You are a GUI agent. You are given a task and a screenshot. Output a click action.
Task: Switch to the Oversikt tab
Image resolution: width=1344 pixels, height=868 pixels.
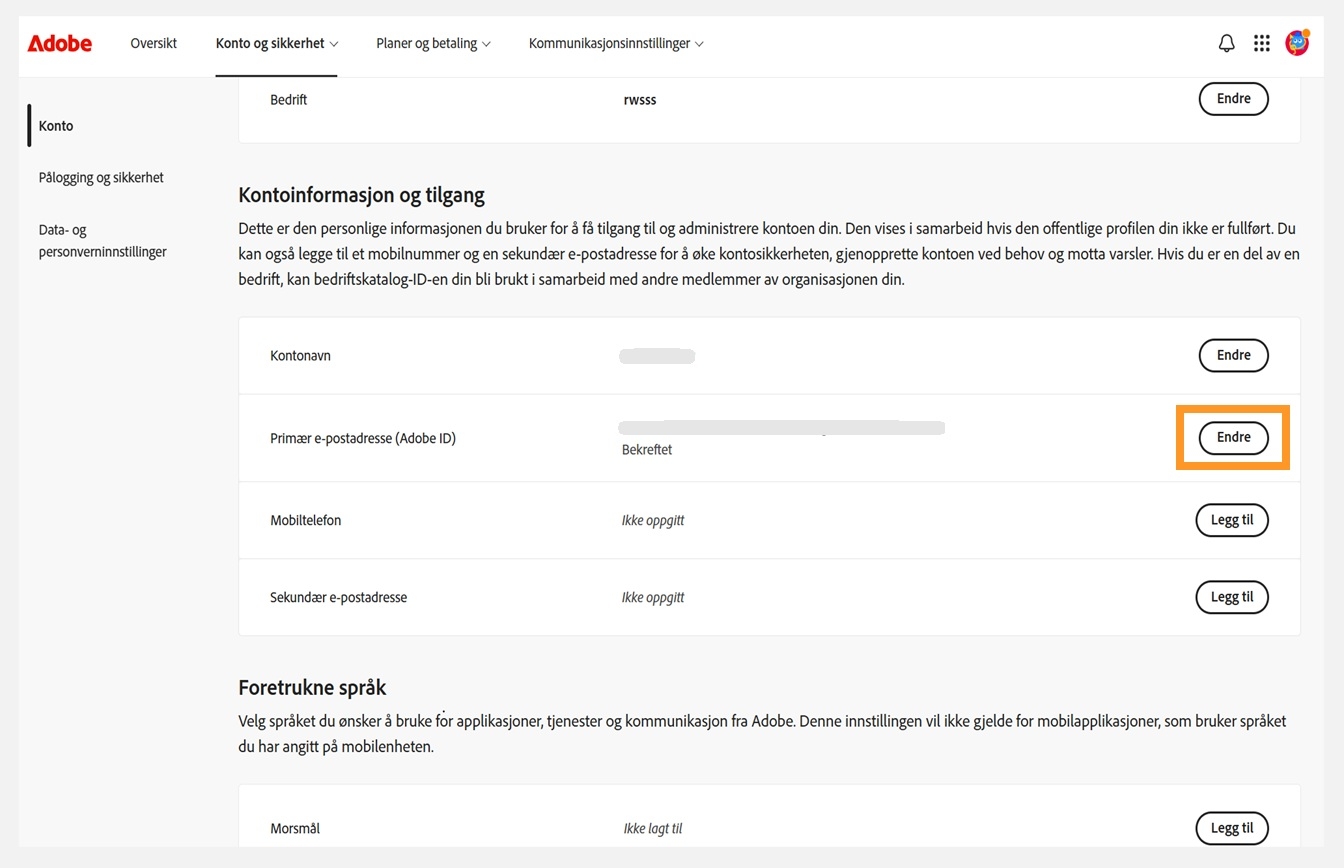tap(153, 43)
